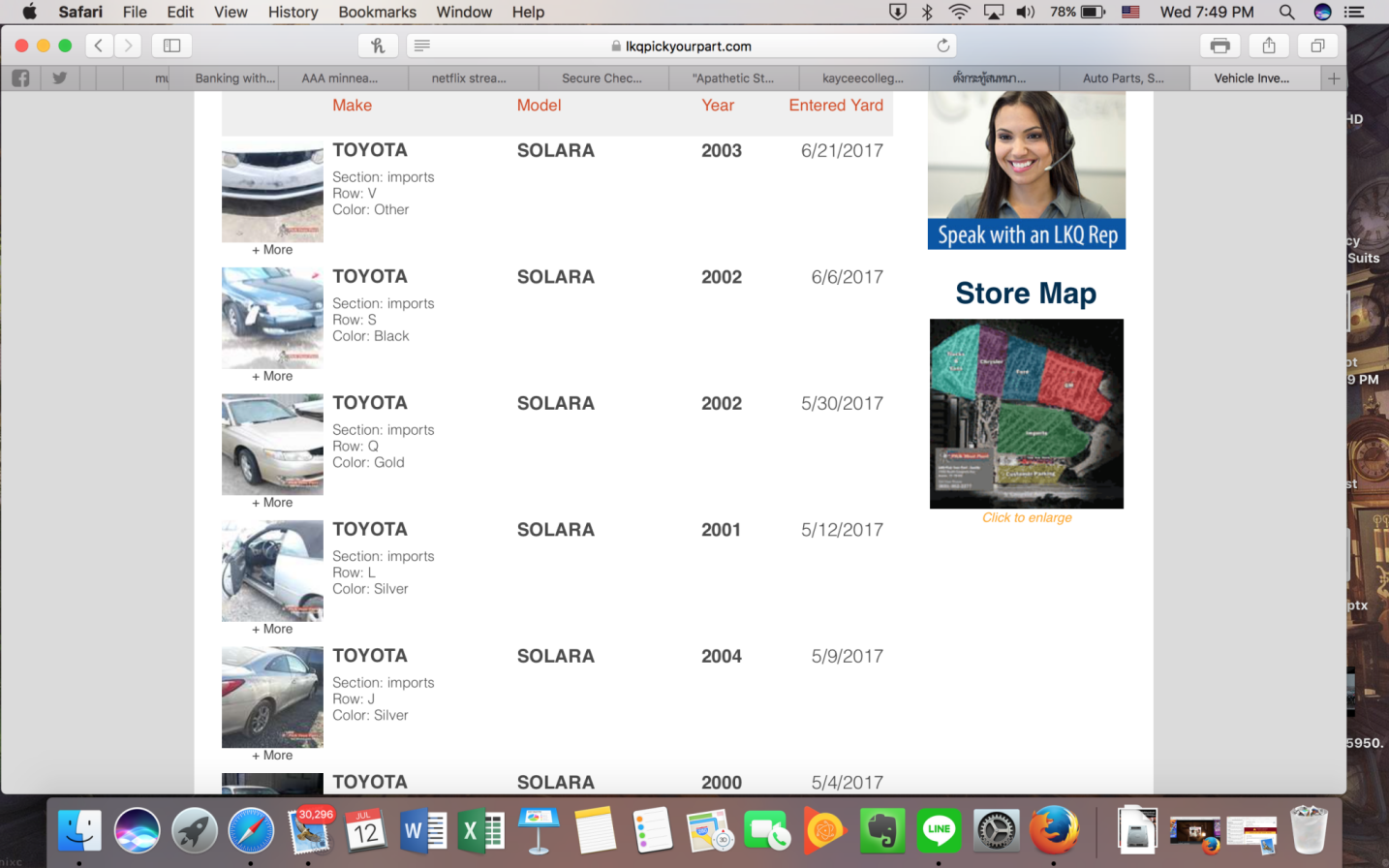Sort by the Year column header
The height and width of the screenshot is (868, 1389).
pyautogui.click(x=718, y=106)
